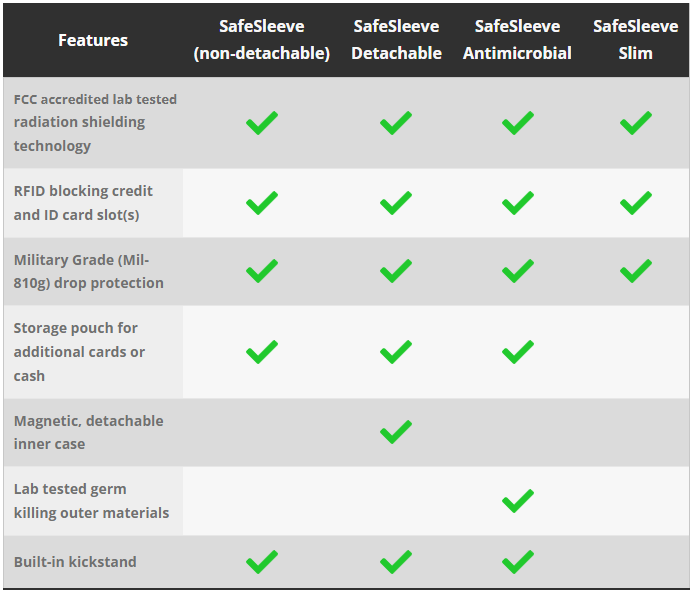
Task: Click the germ killing outer materials checkmark
Action: tap(518, 501)
